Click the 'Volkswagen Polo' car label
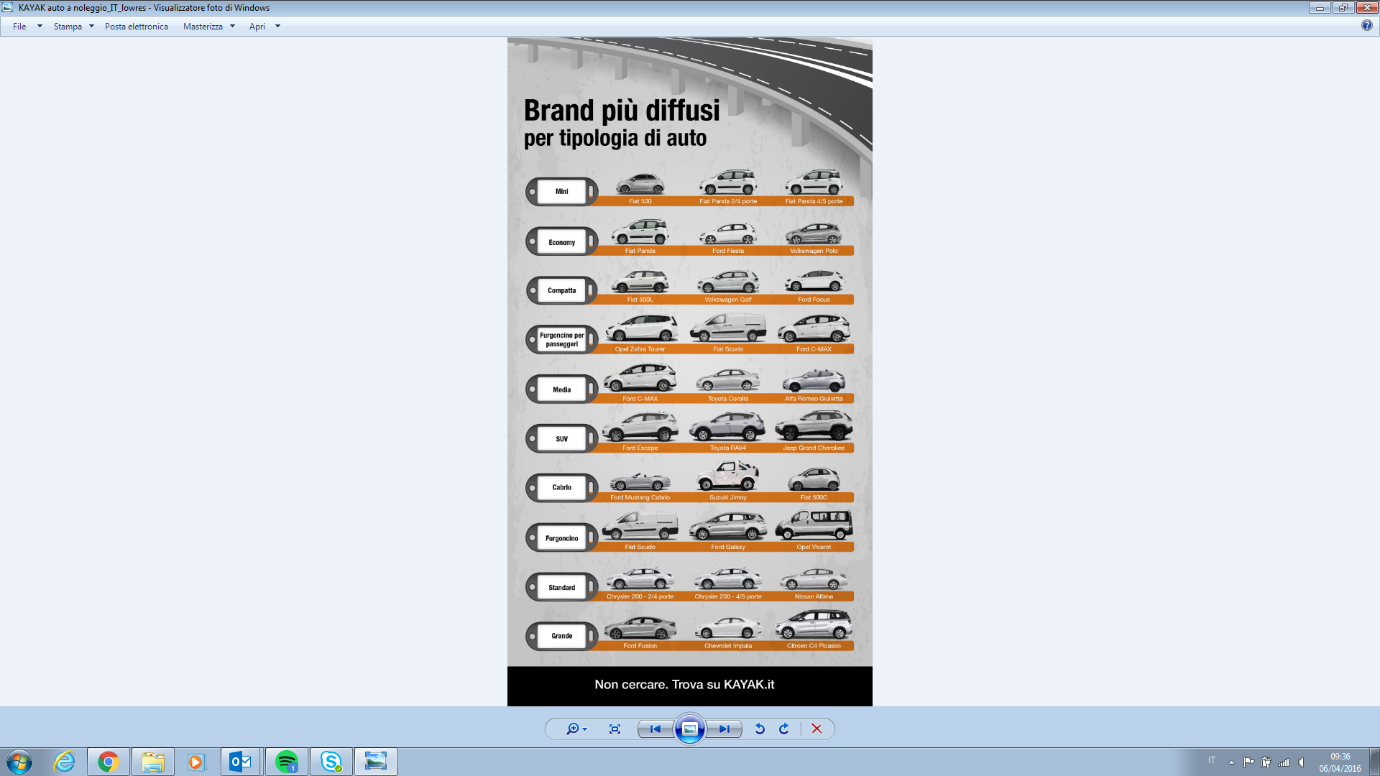 coord(814,251)
